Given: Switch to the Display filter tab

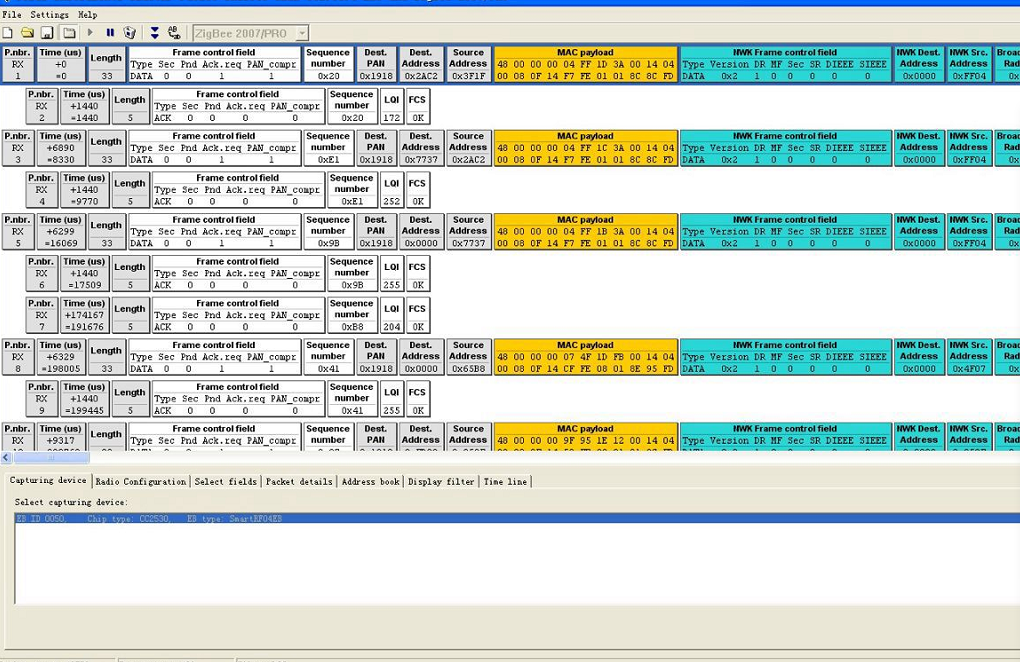Looking at the screenshot, I should (x=441, y=481).
